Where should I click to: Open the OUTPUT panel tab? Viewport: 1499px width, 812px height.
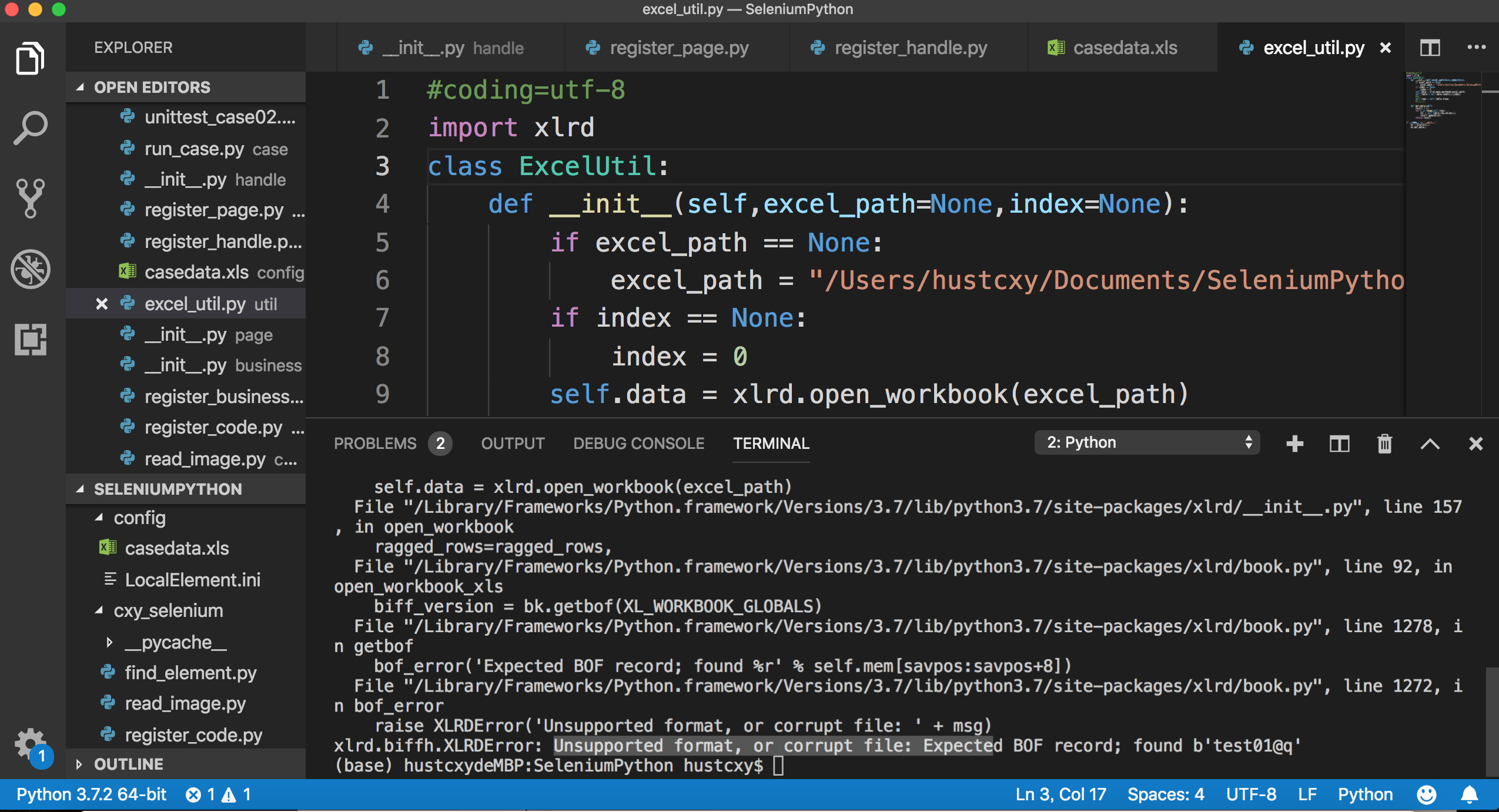[513, 444]
